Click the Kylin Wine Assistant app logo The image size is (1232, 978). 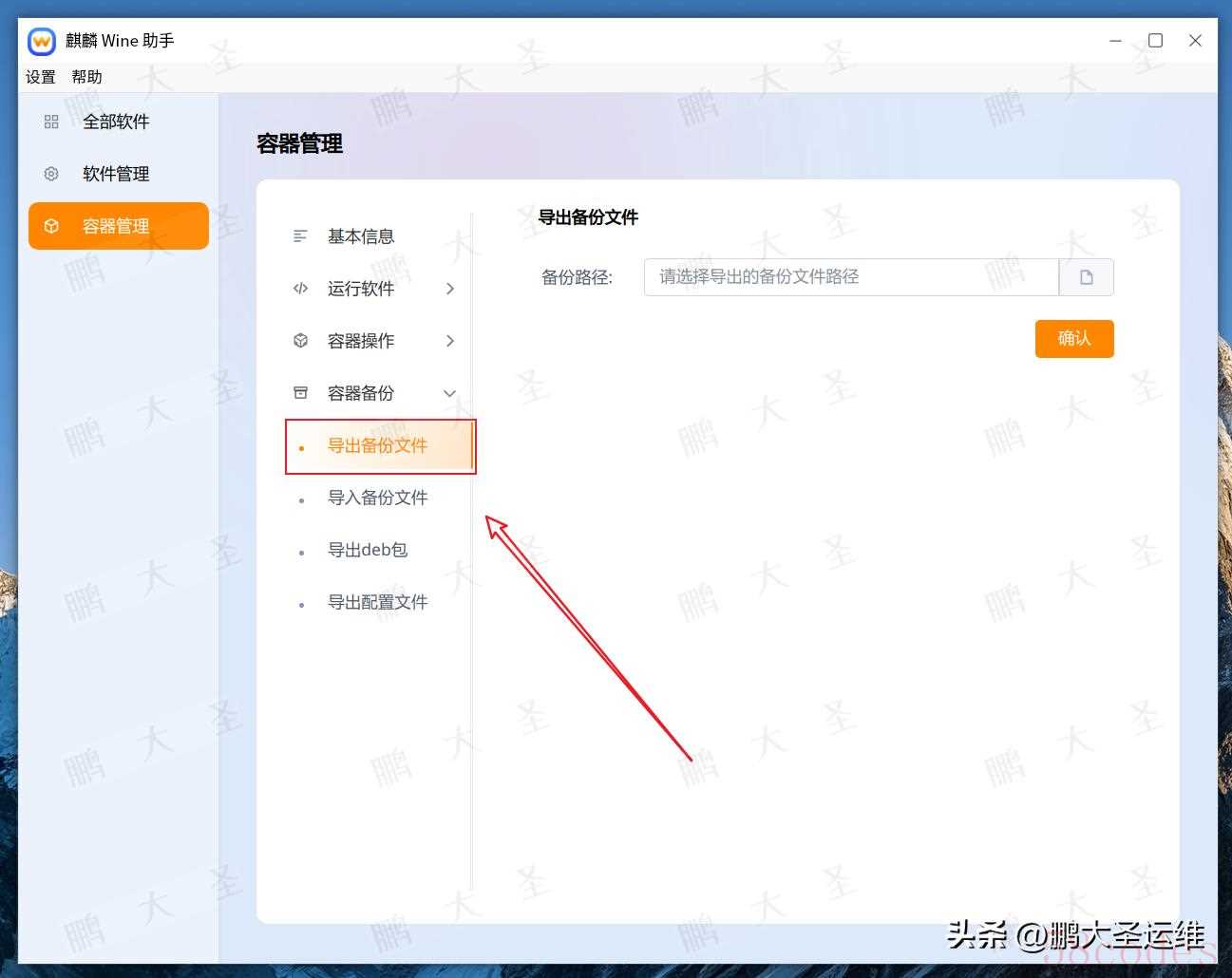pos(42,41)
